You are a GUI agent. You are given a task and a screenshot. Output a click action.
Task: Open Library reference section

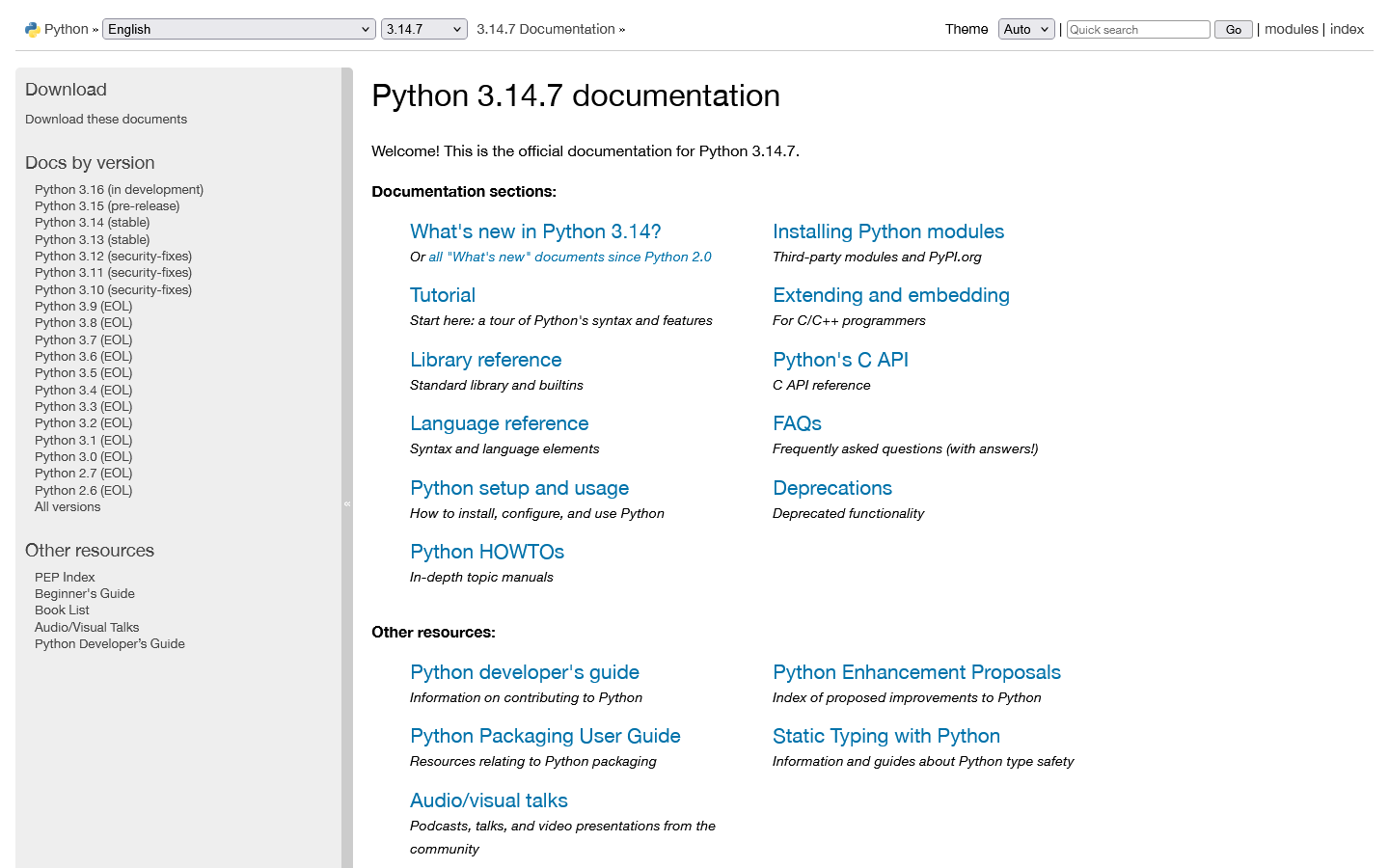(x=486, y=360)
